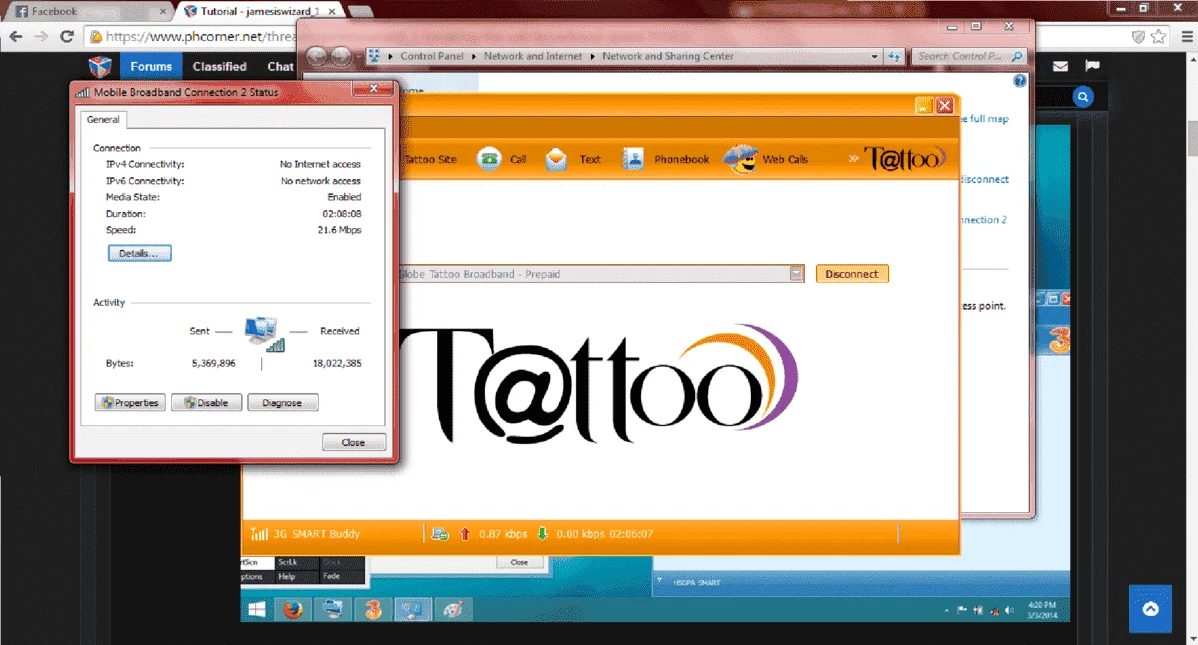Click the Call phone icon in Tattoo toolbar
Screen dimensions: 1198x645
pyautogui.click(x=489, y=159)
